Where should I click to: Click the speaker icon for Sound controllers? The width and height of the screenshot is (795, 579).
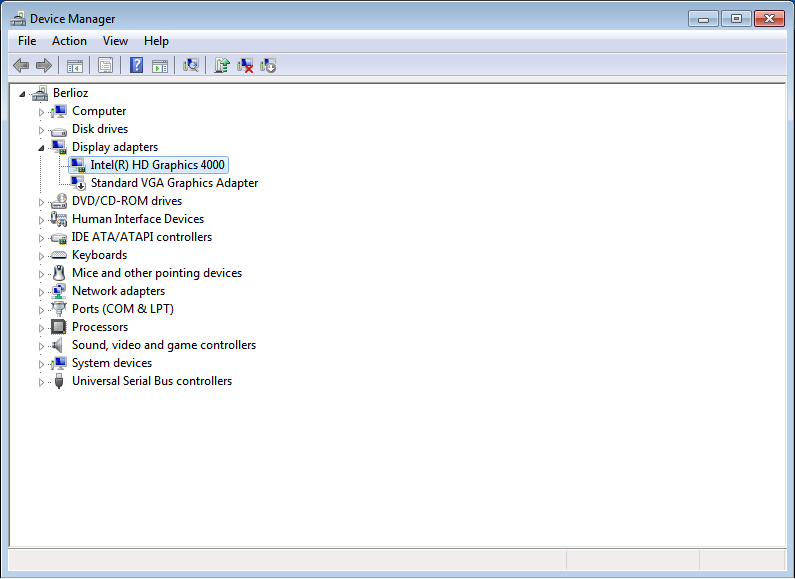[x=57, y=345]
